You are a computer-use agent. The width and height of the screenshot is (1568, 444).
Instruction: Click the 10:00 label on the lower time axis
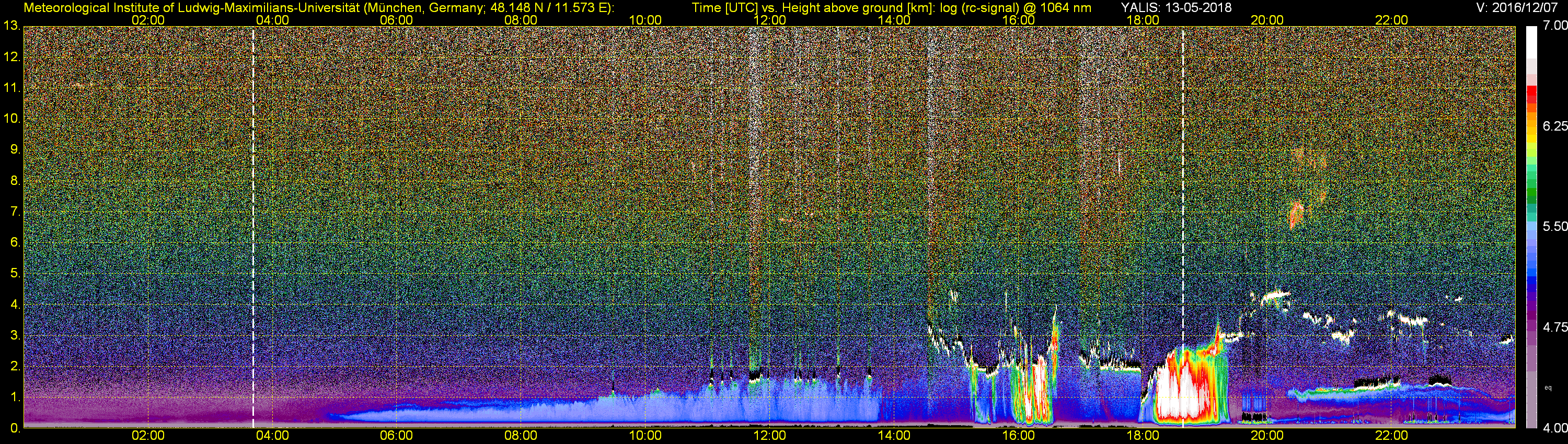645,436
